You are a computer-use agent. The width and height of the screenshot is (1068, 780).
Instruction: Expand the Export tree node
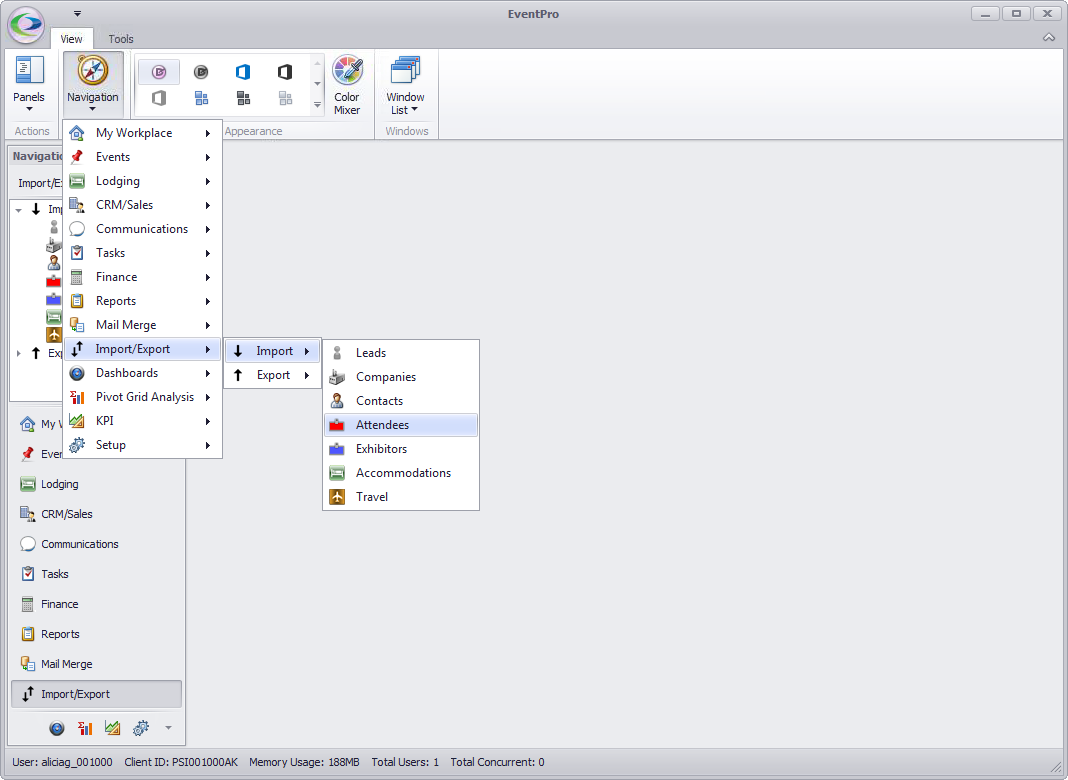click(x=18, y=354)
